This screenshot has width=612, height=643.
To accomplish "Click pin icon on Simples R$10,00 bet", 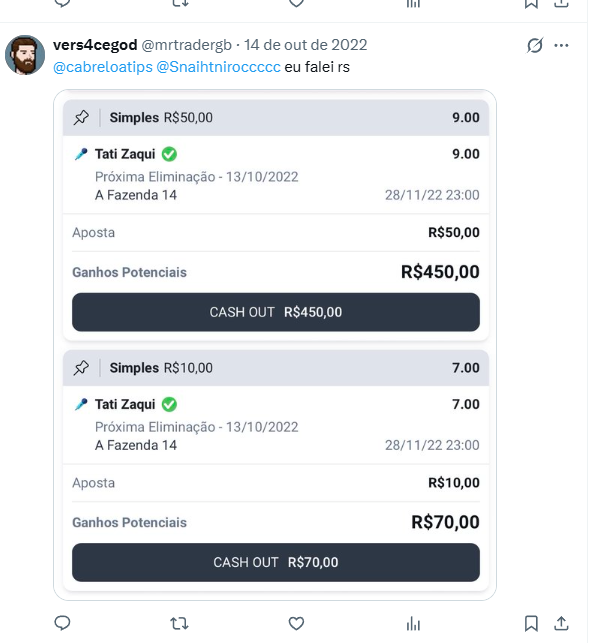I will pyautogui.click(x=81, y=368).
